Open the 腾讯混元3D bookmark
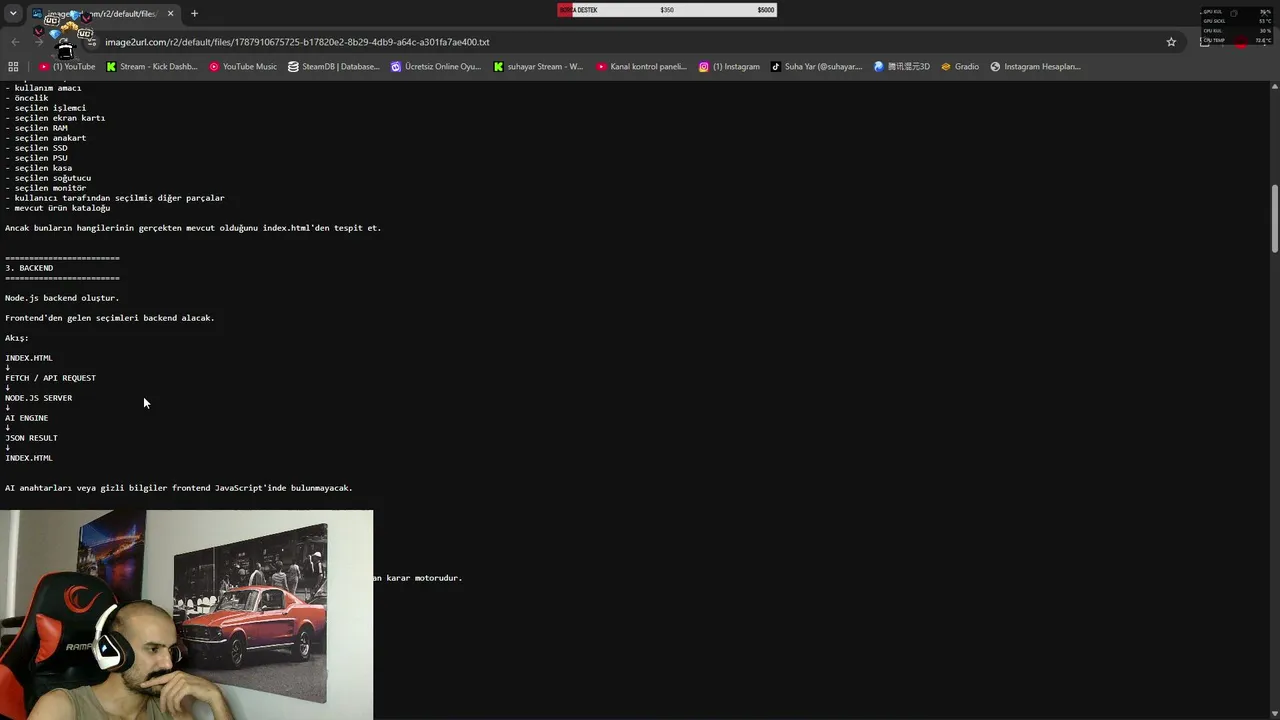1280x720 pixels. coord(902,67)
